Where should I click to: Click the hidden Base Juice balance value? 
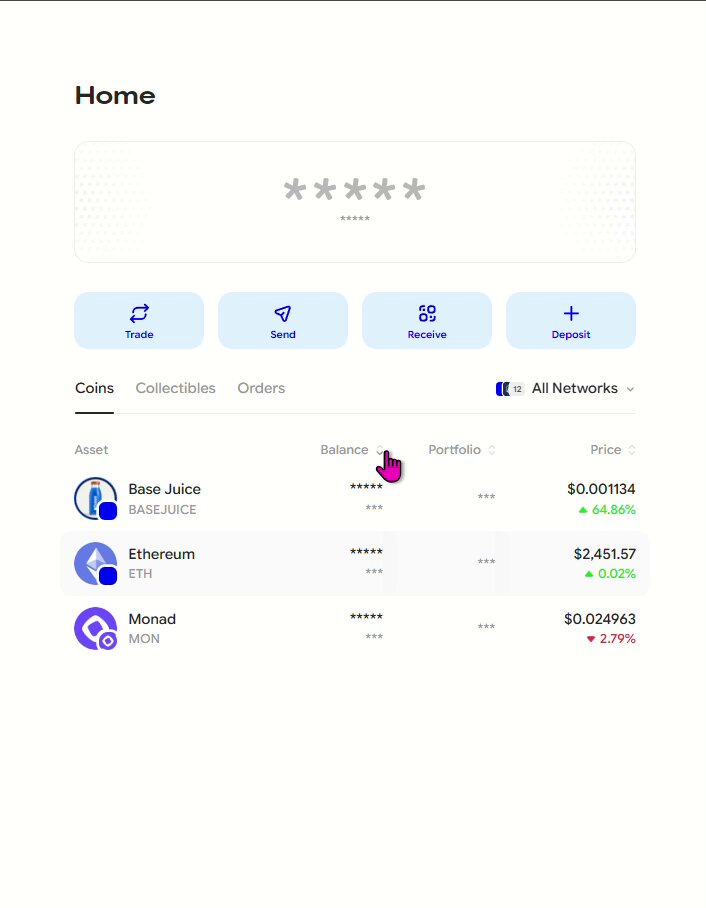click(x=366, y=487)
